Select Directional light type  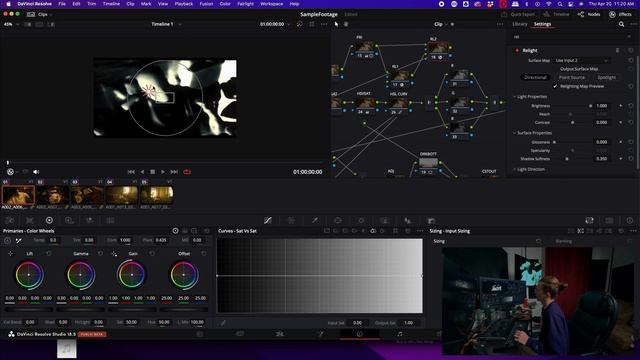[535, 77]
